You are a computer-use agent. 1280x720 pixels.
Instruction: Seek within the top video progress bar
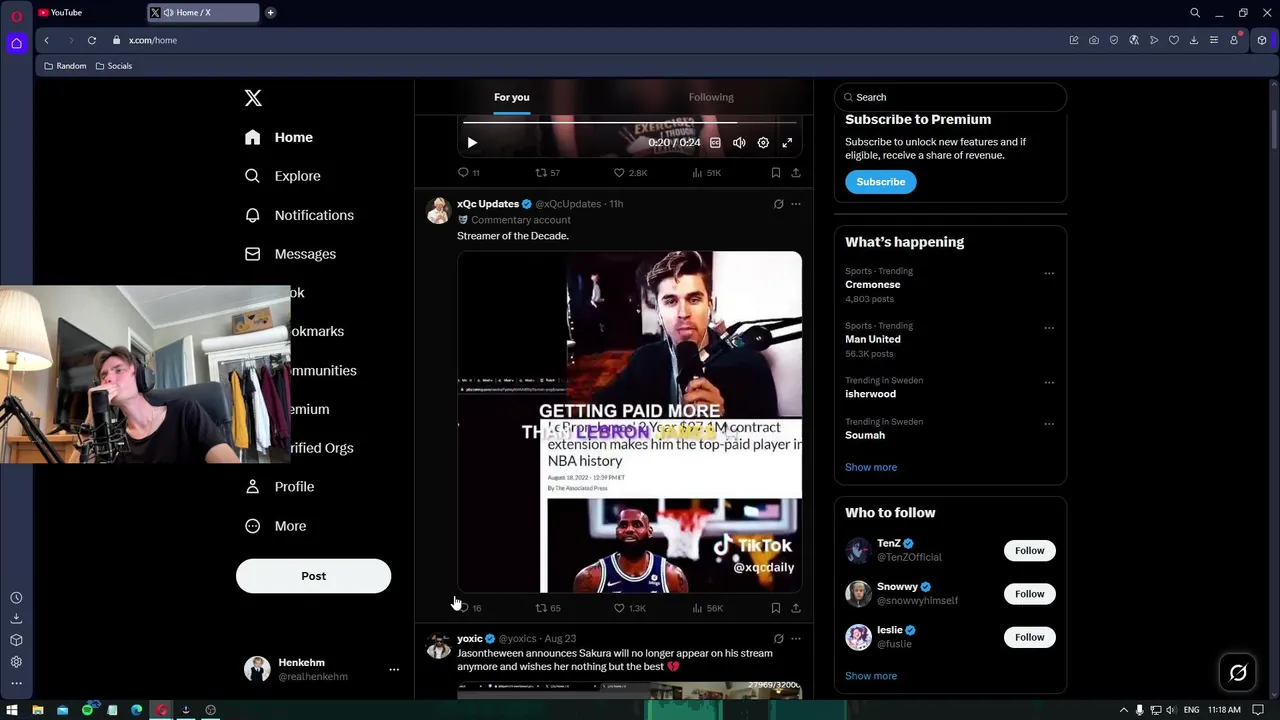630,123
